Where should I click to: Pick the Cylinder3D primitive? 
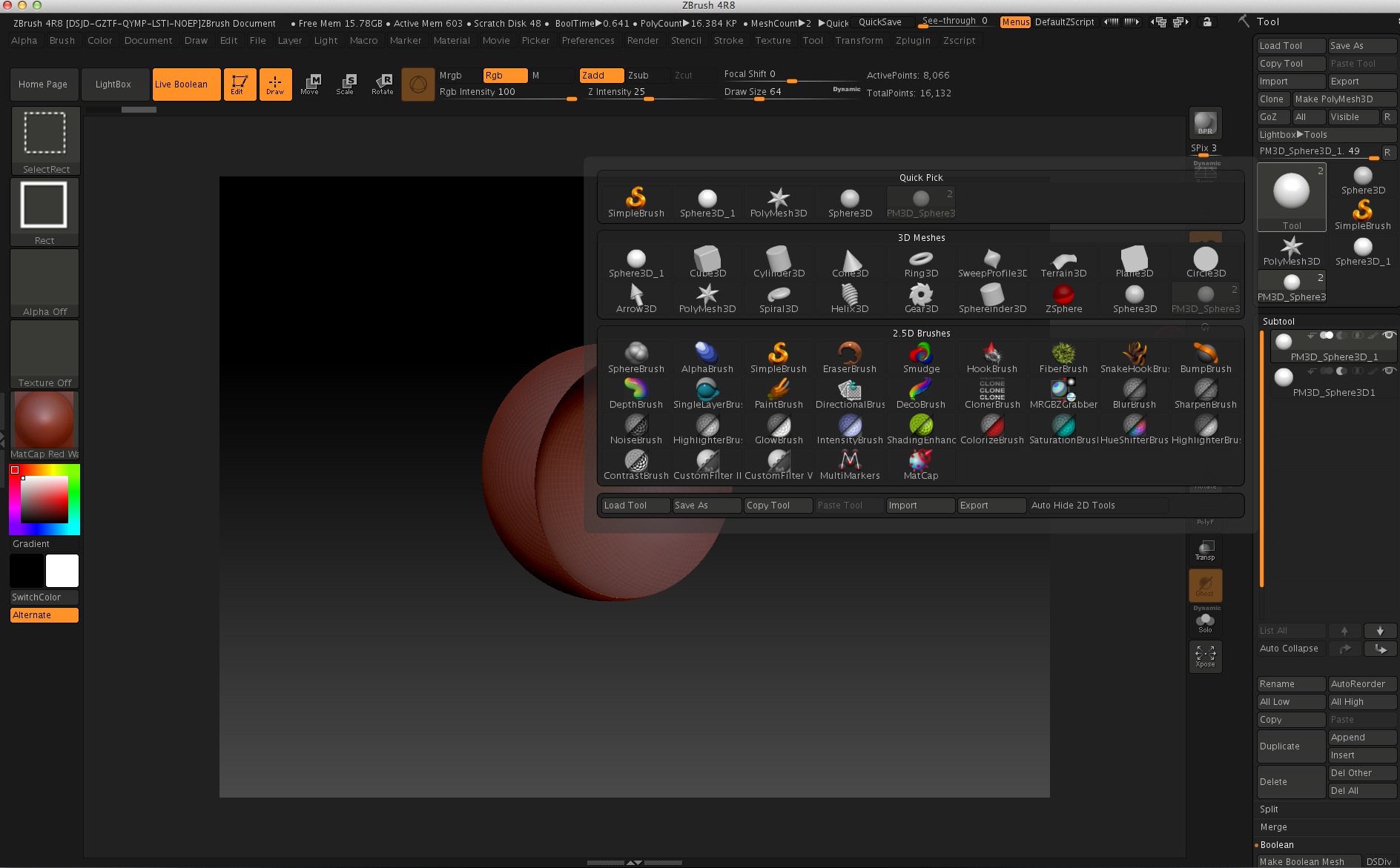pos(779,262)
